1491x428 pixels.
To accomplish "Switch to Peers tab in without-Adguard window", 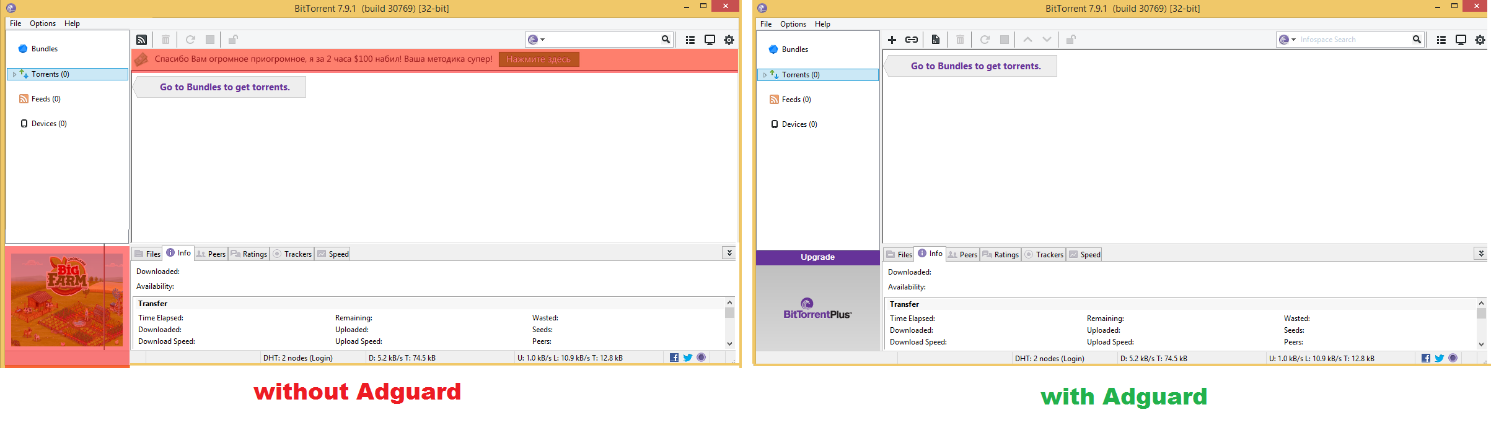I will (x=211, y=254).
